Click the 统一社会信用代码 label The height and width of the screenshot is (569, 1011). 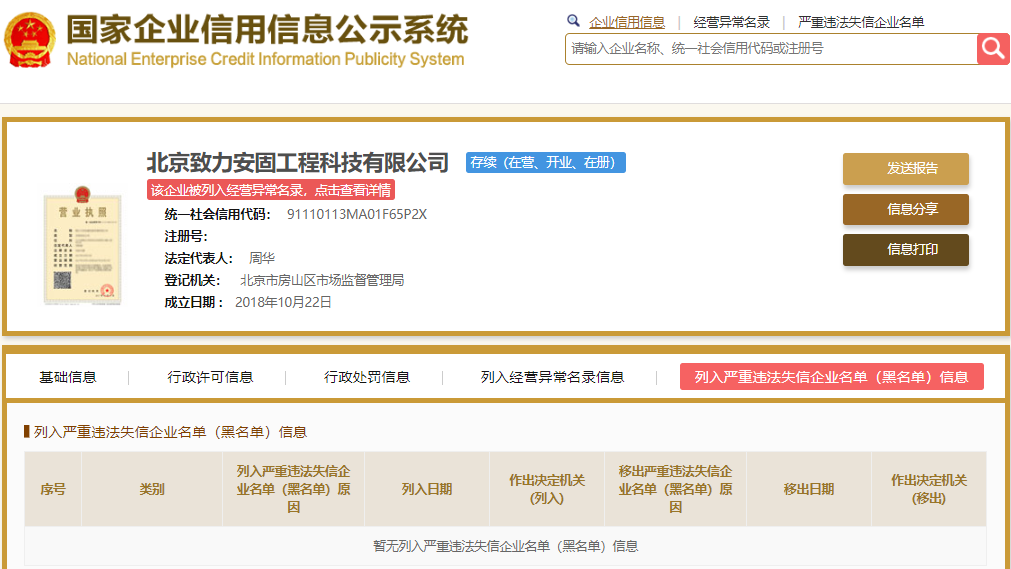pyautogui.click(x=217, y=214)
